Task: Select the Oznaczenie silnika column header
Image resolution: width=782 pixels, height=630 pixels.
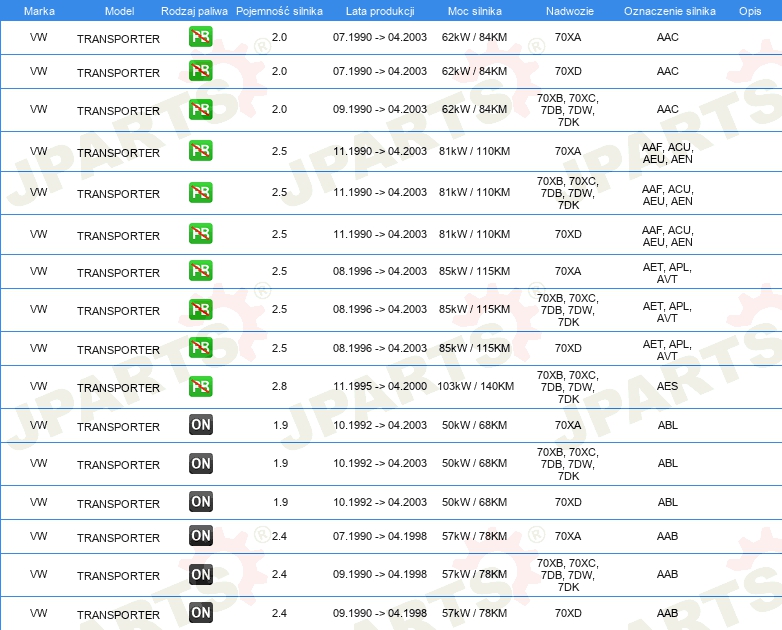Action: pos(669,11)
